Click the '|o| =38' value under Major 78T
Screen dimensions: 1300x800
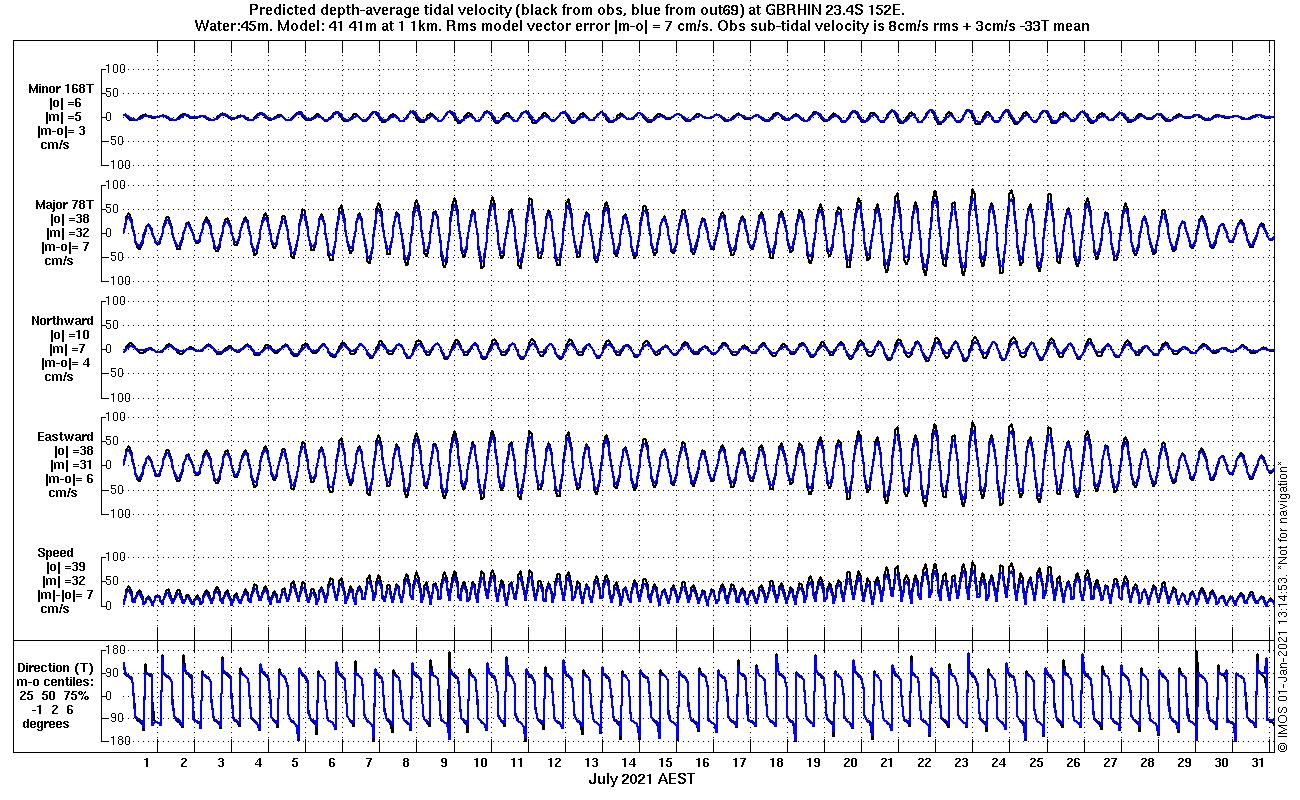[69, 219]
